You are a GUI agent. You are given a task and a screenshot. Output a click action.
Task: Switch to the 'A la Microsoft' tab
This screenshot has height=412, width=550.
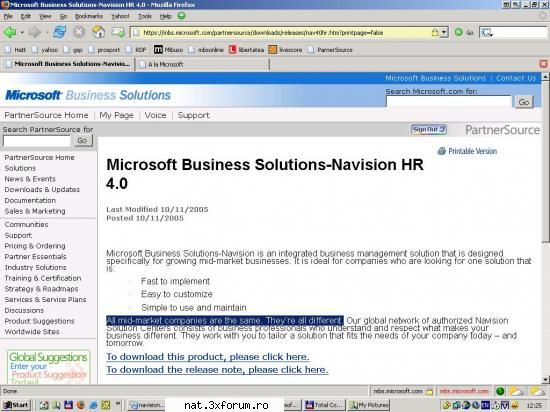pos(202,64)
